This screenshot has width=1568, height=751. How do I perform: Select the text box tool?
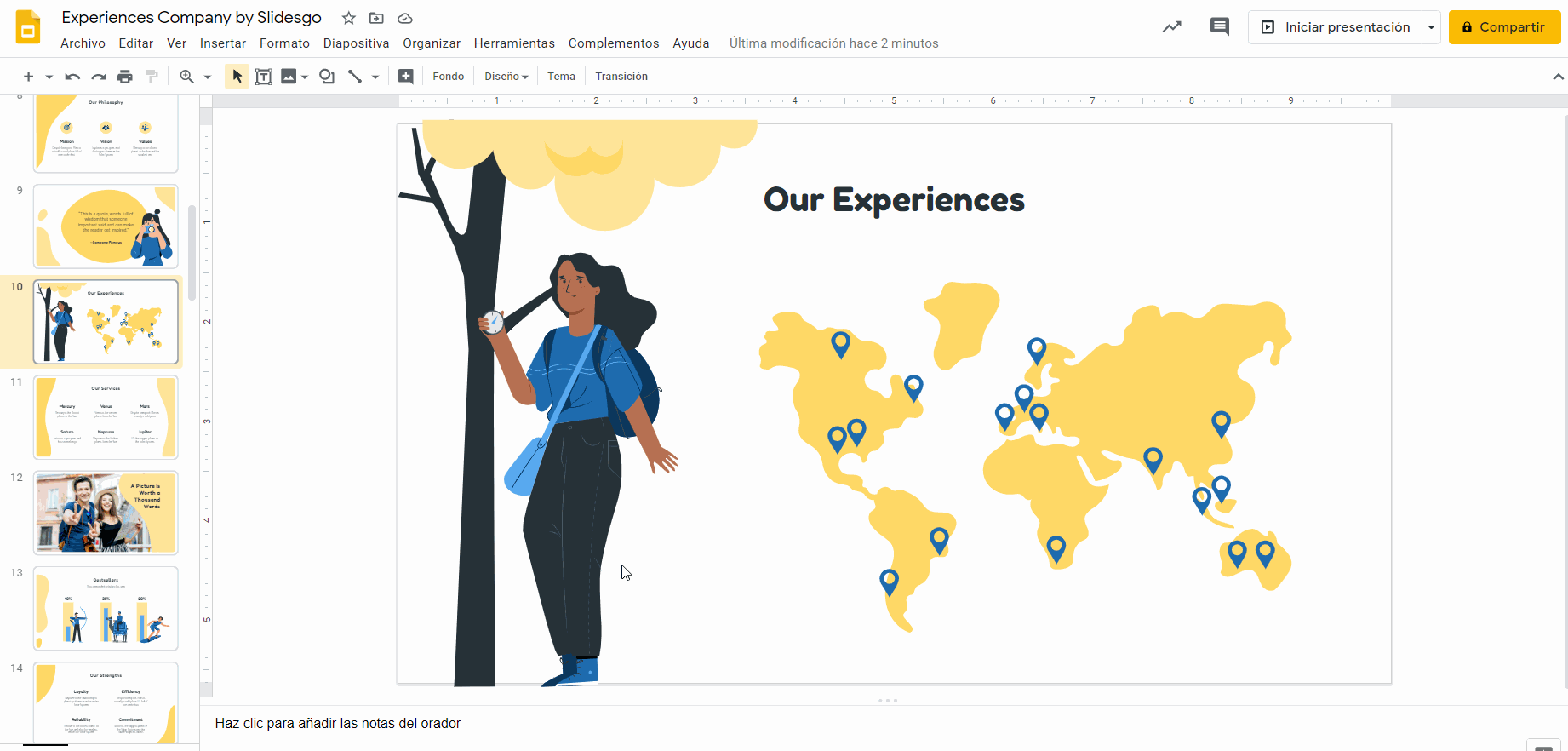coord(264,77)
